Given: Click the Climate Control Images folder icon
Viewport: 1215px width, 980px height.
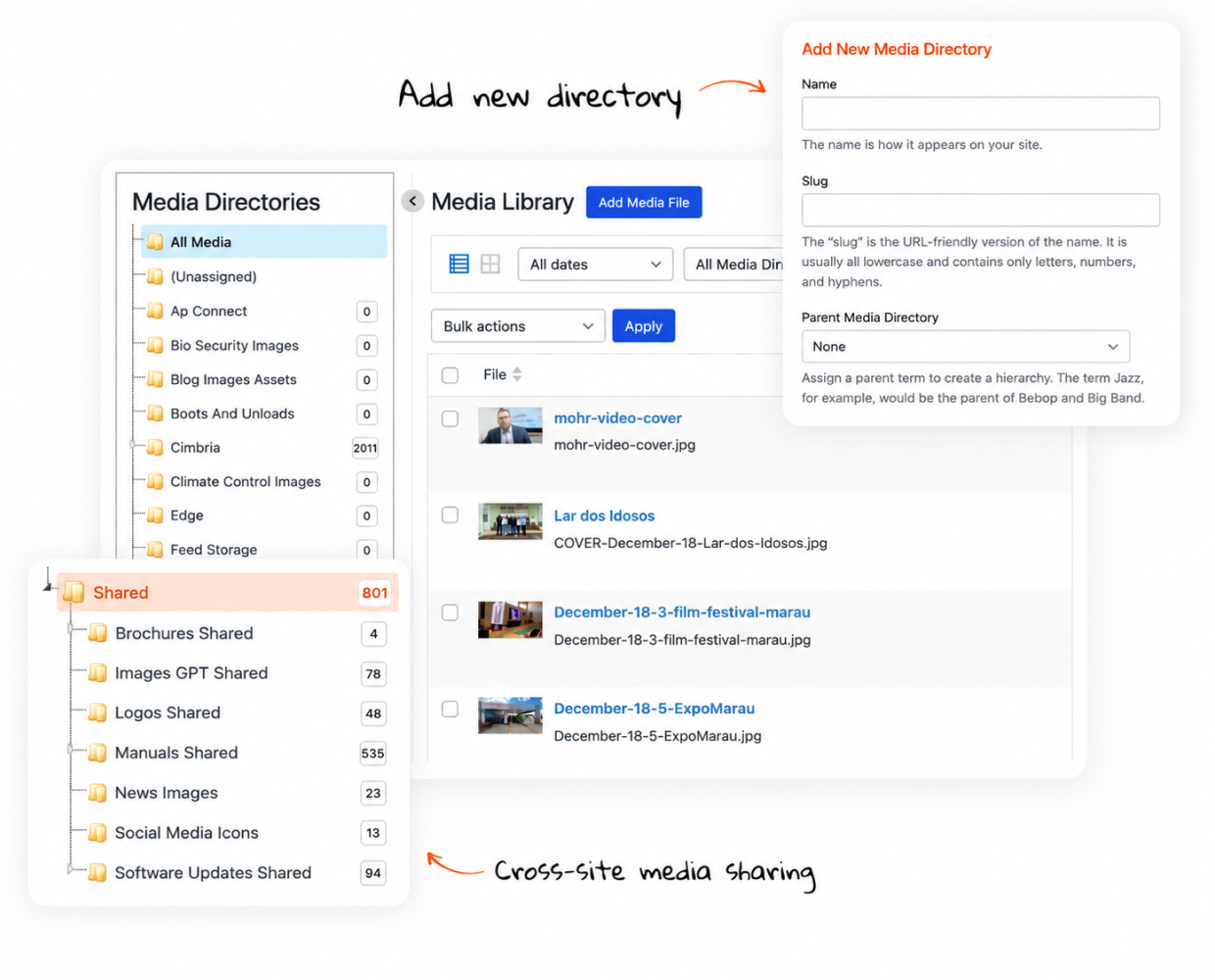Looking at the screenshot, I should click(155, 481).
